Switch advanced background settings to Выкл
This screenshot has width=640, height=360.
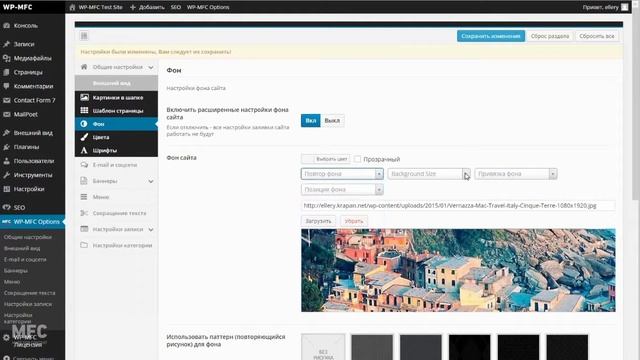click(x=332, y=120)
